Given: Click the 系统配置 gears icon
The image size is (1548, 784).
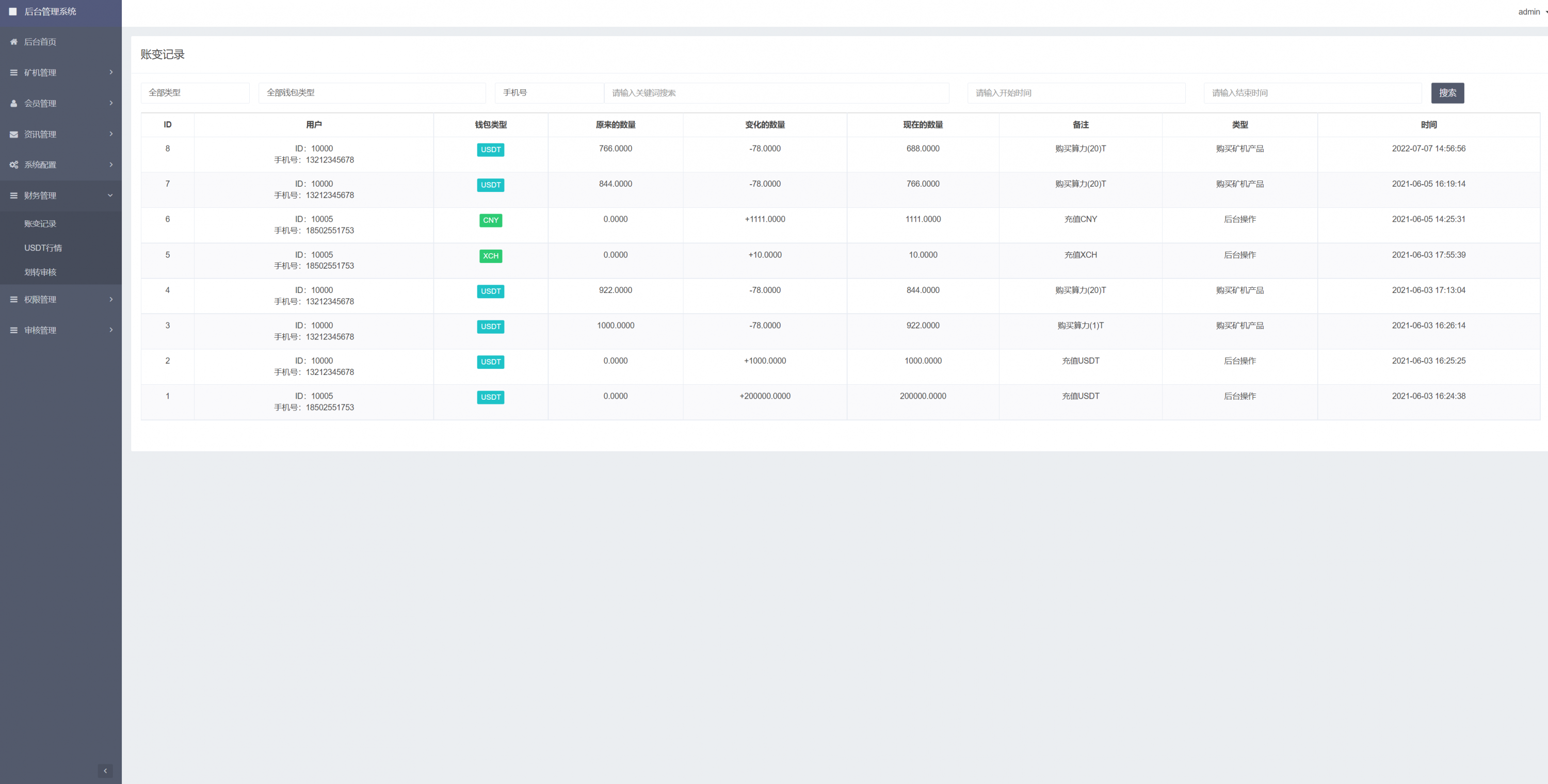Looking at the screenshot, I should (x=13, y=165).
